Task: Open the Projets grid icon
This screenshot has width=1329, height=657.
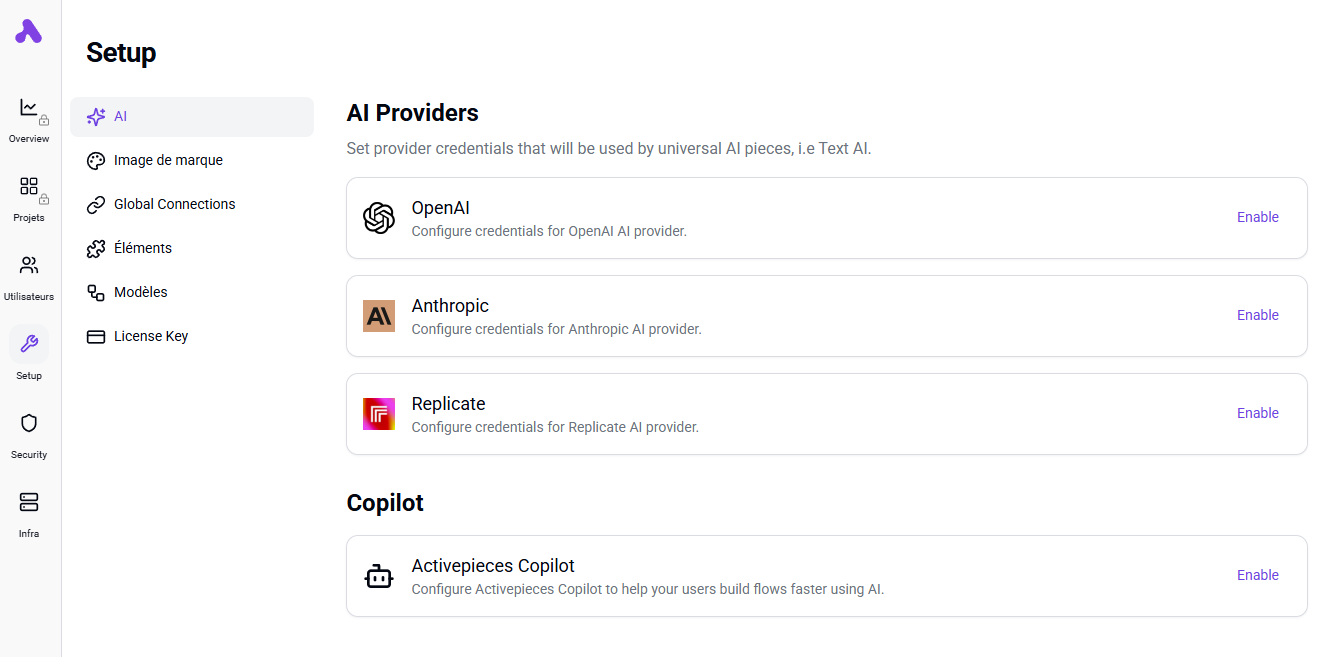Action: [29, 187]
